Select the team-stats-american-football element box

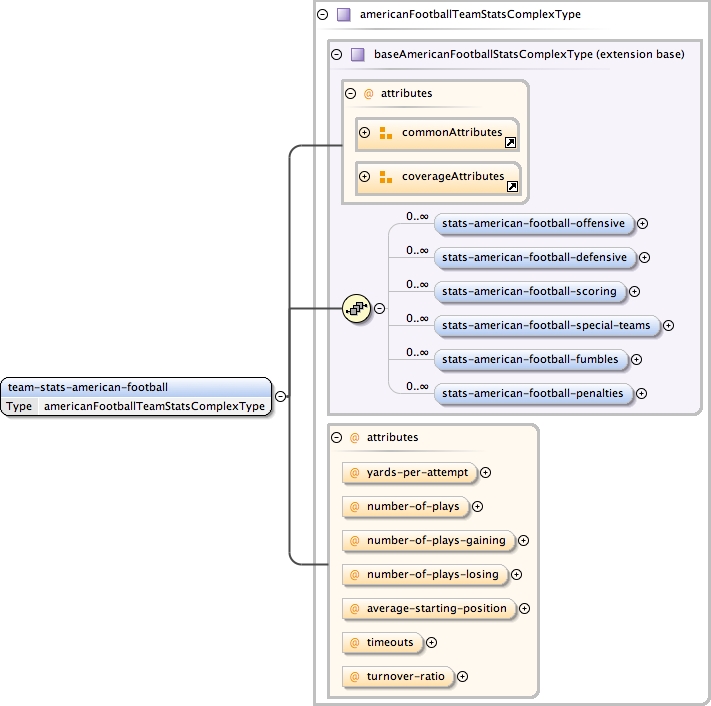tap(136, 387)
